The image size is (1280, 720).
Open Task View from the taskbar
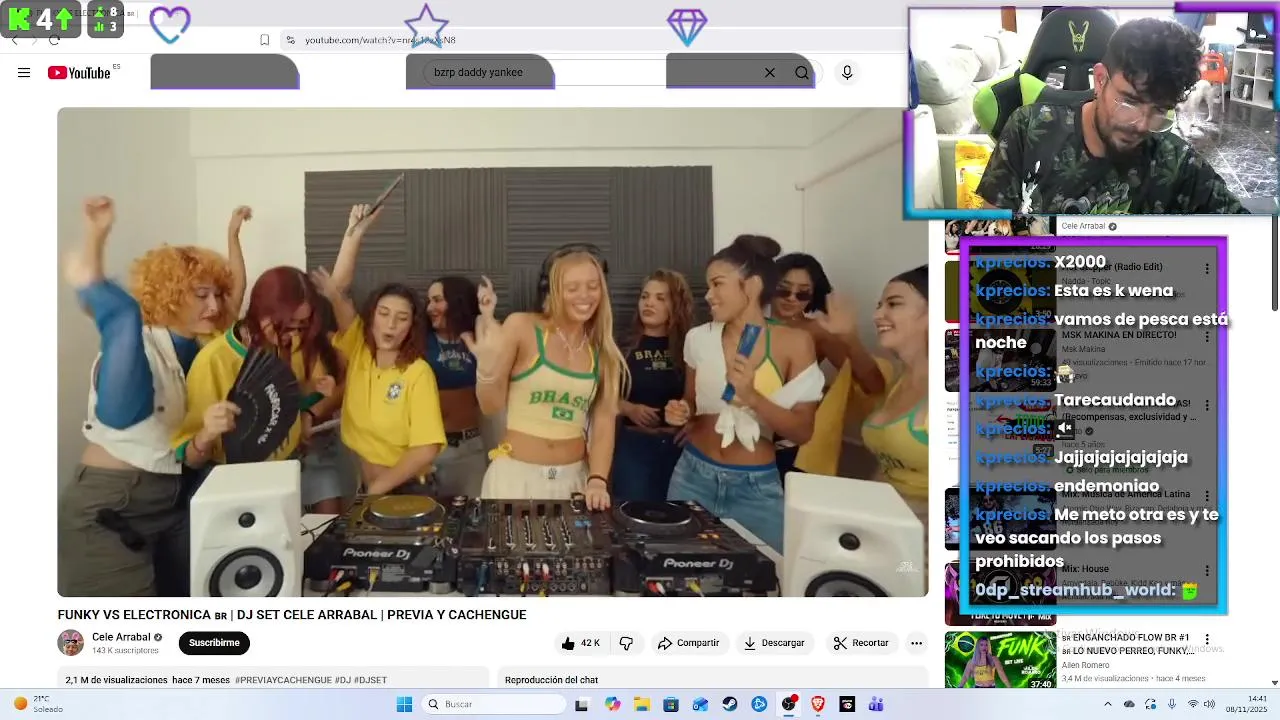point(581,704)
